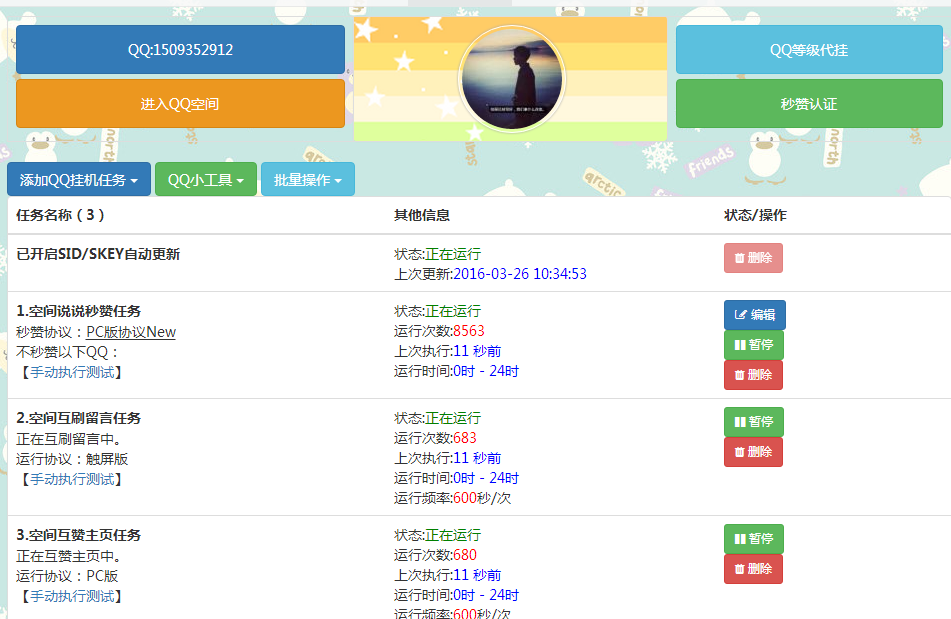Click 手动执行测试 under 空间互赞主页任务

[x=72, y=597]
